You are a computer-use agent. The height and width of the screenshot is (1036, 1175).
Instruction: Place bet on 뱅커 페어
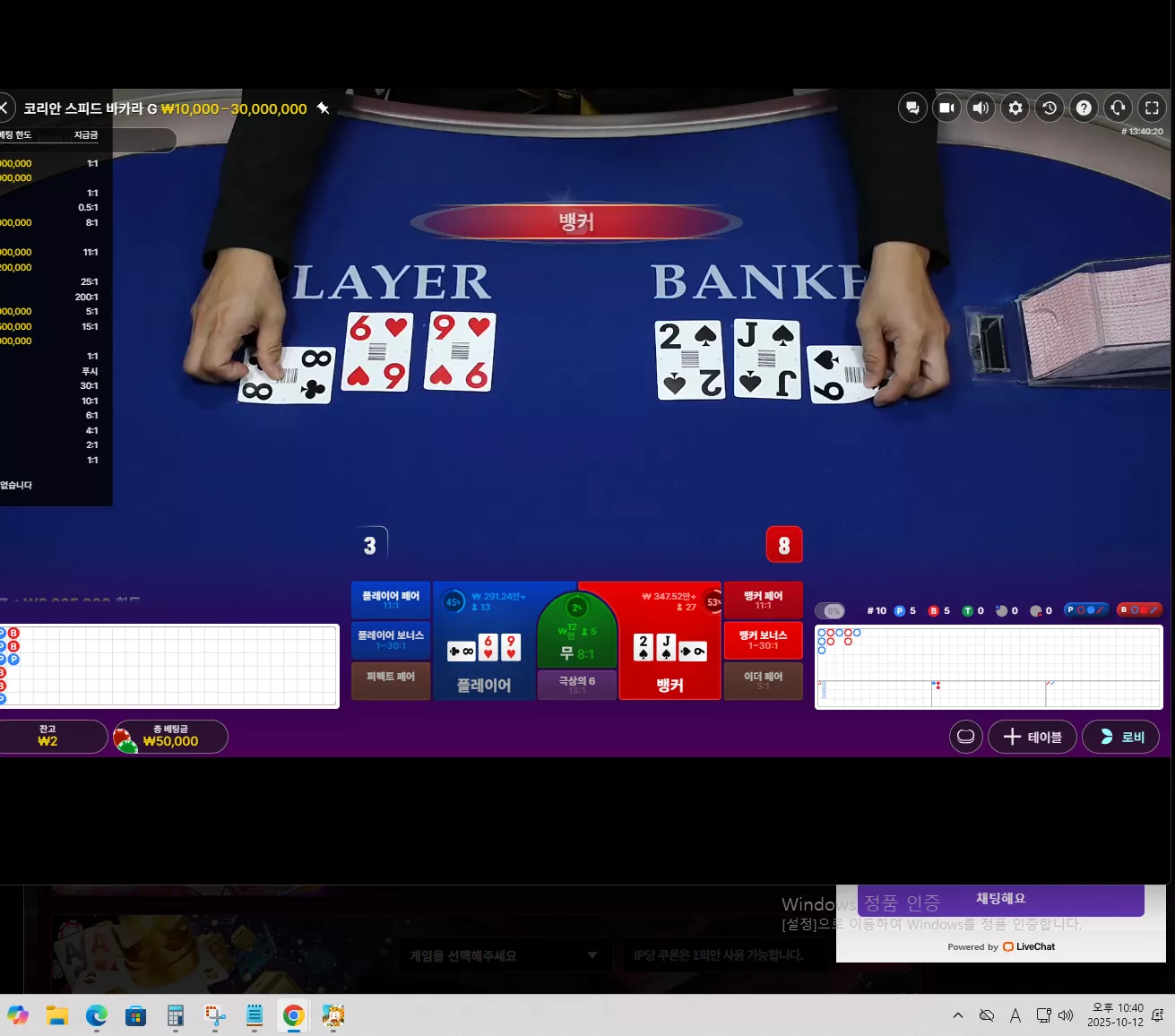pos(764,600)
